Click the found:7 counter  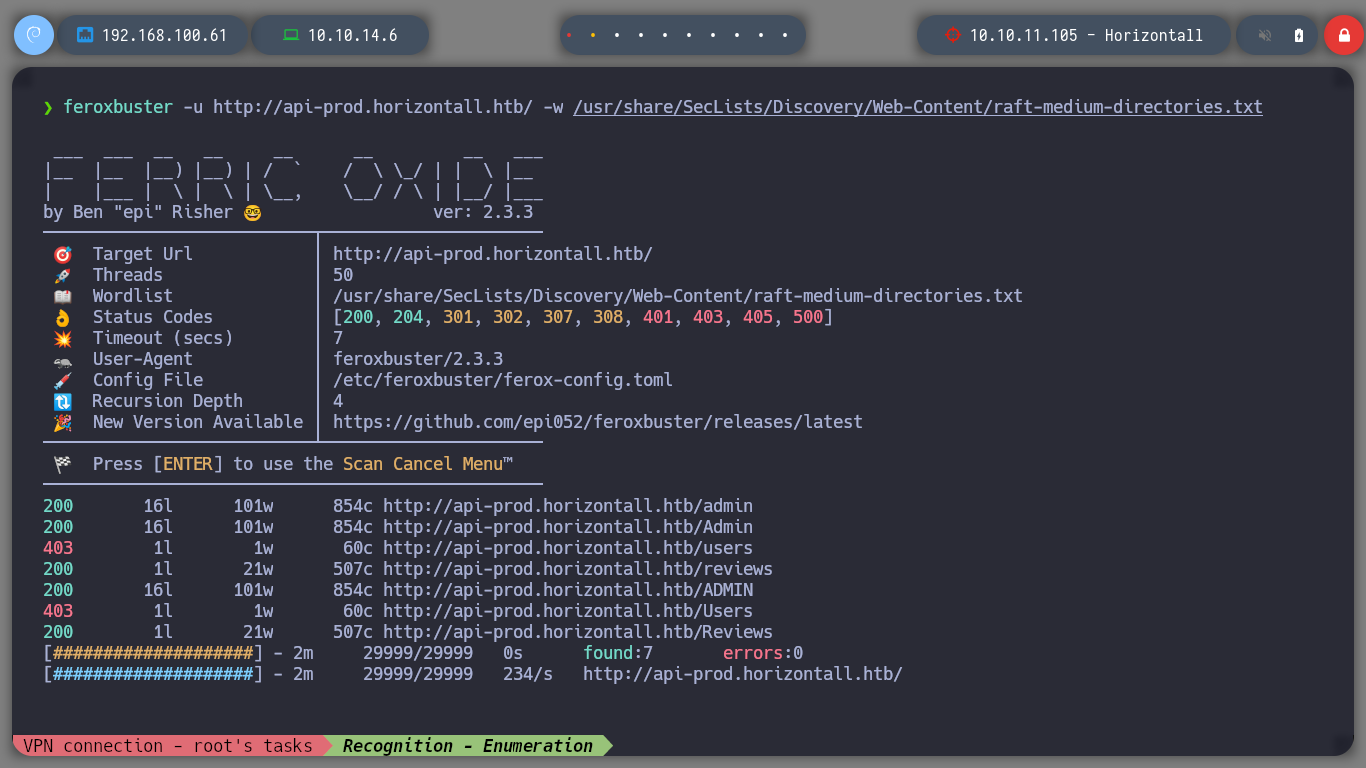[x=618, y=653]
